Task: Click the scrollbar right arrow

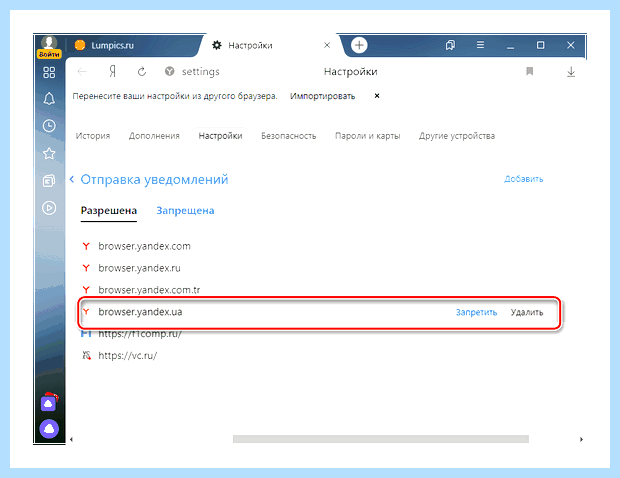Action: point(581,439)
